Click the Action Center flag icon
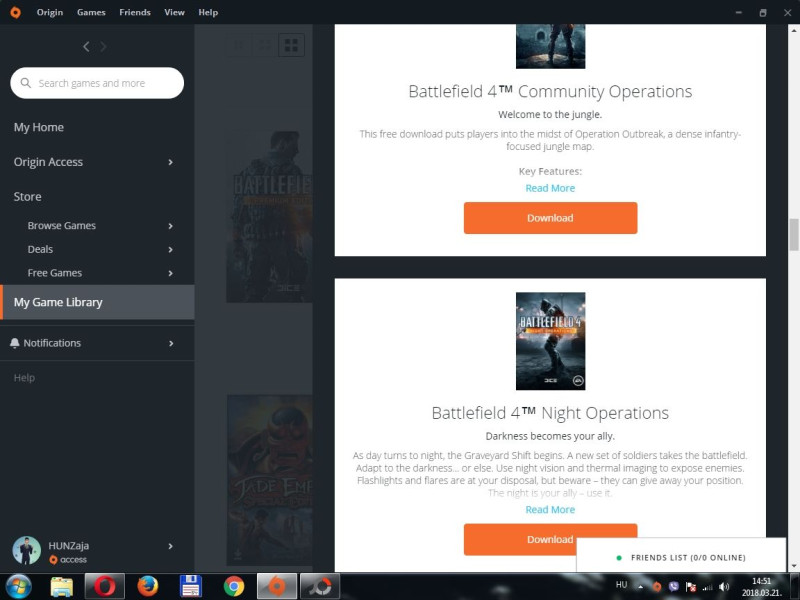The image size is (800, 600). pyautogui.click(x=690, y=587)
